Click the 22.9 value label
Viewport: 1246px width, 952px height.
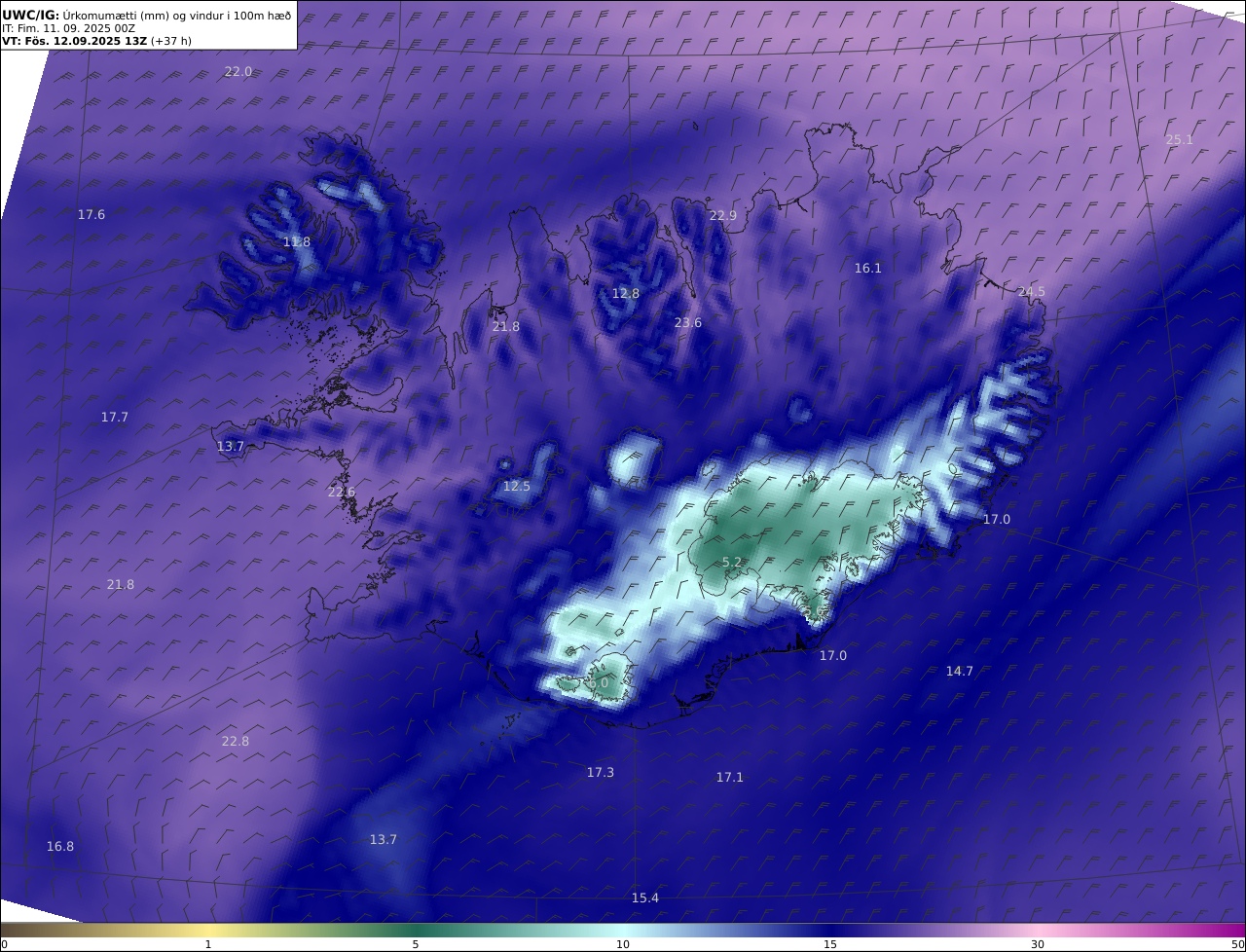pyautogui.click(x=723, y=216)
